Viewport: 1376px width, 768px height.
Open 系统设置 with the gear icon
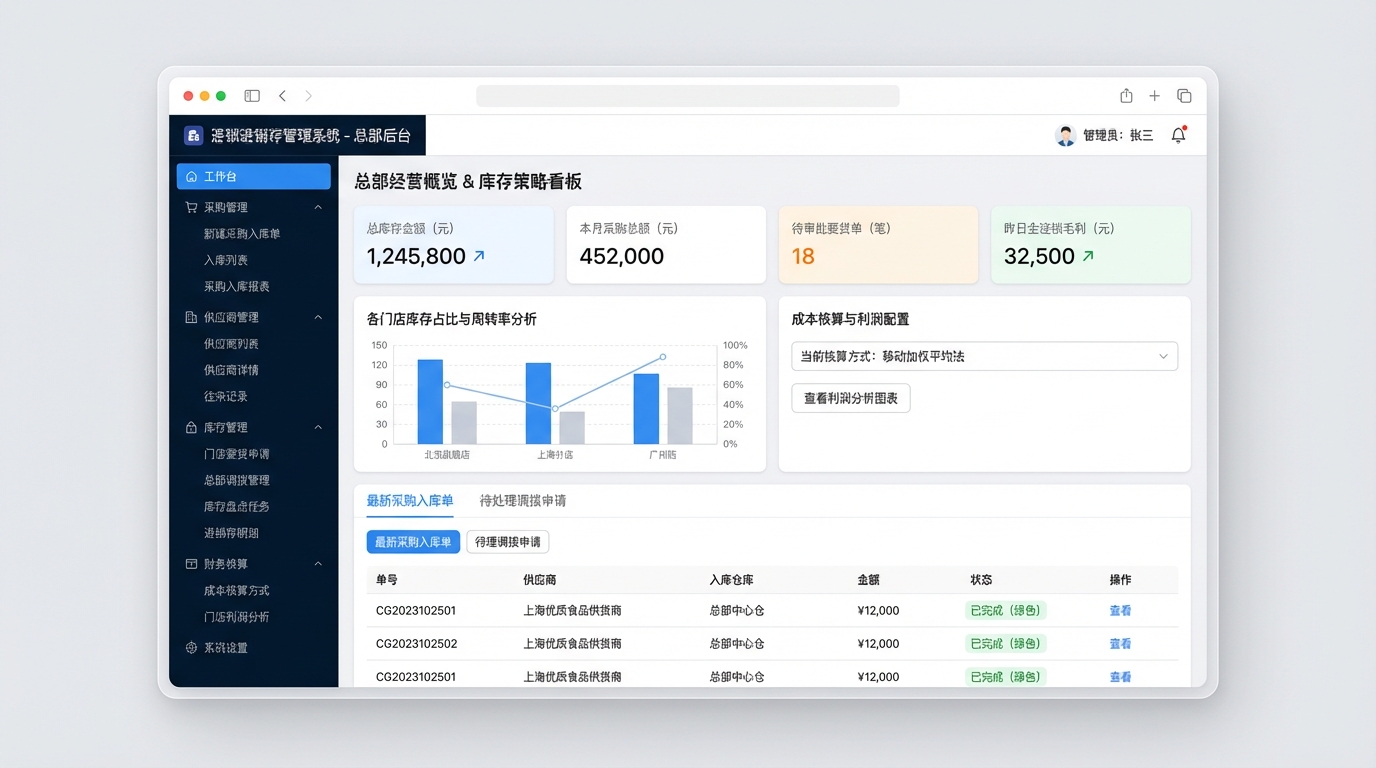(x=192, y=648)
